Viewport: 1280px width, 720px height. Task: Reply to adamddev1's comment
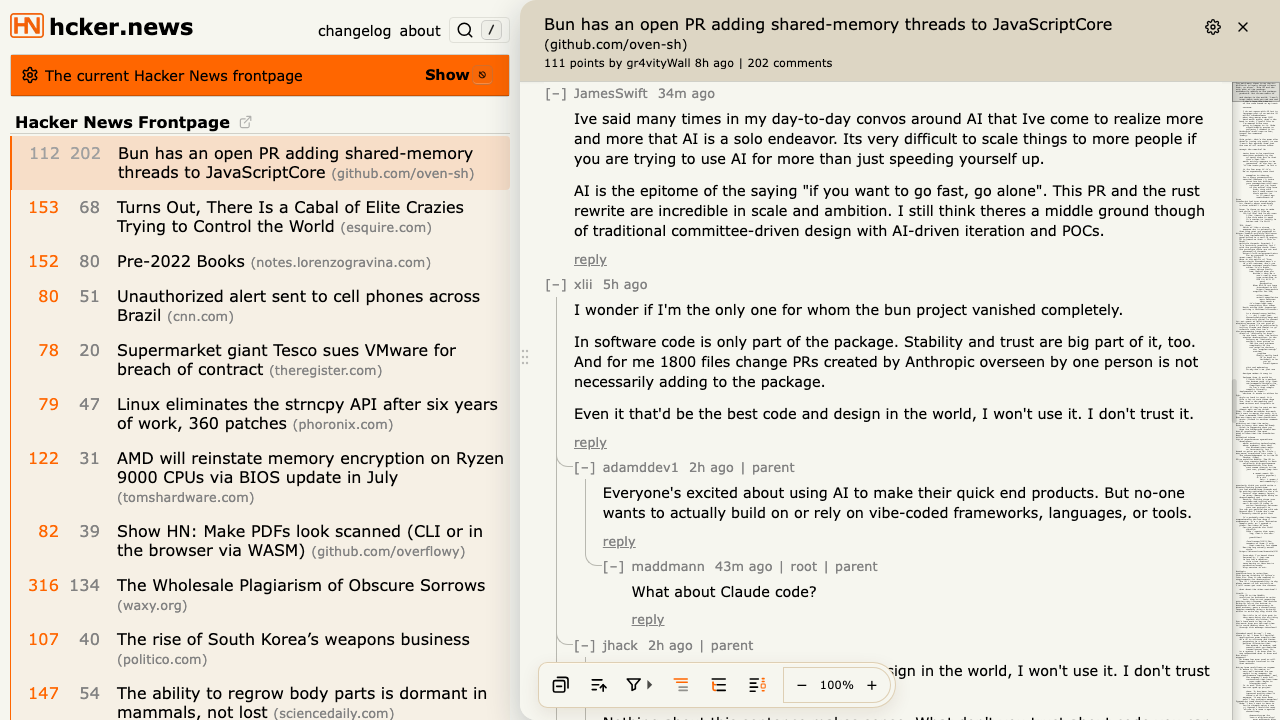(x=619, y=542)
